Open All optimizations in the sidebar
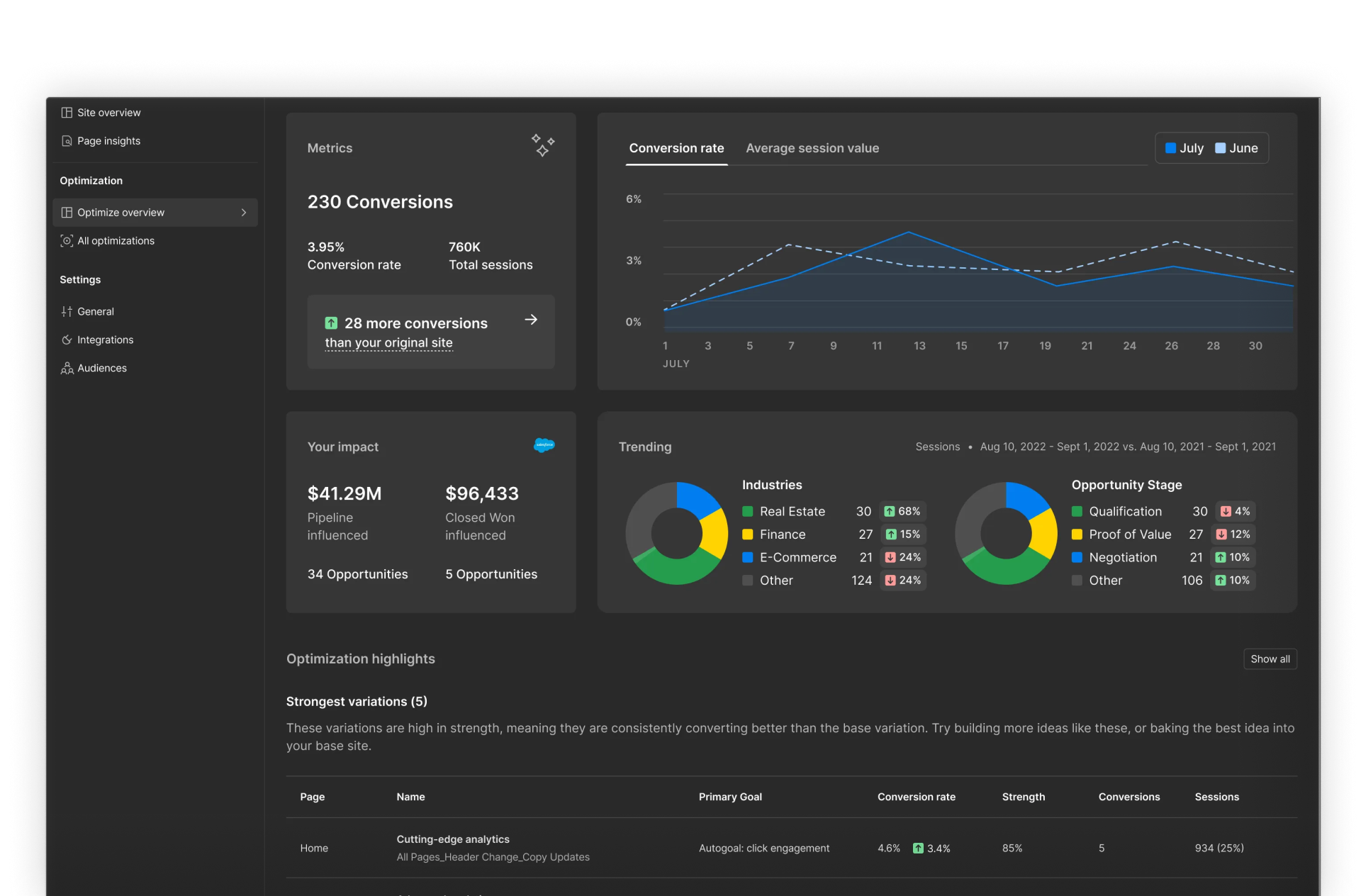The width and height of the screenshot is (1361, 896). pyautogui.click(x=66, y=240)
